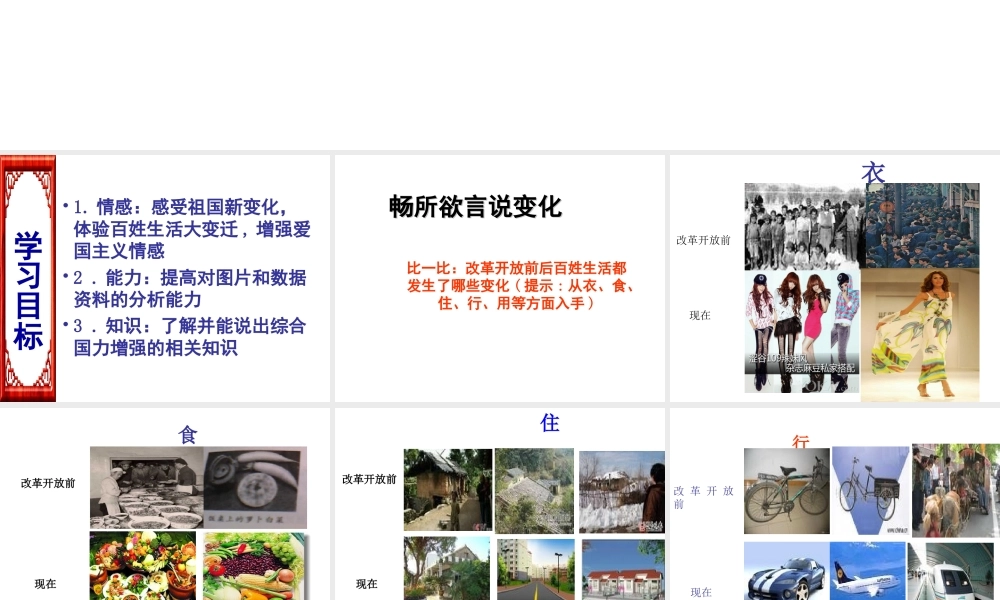
Task: Open the 学习目标 slide thumbnail
Action: point(165,278)
